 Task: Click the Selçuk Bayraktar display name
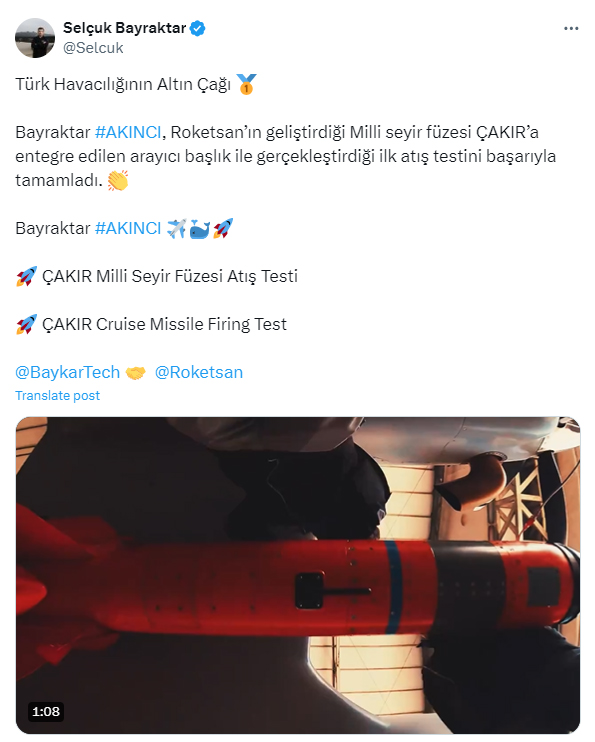(x=125, y=28)
